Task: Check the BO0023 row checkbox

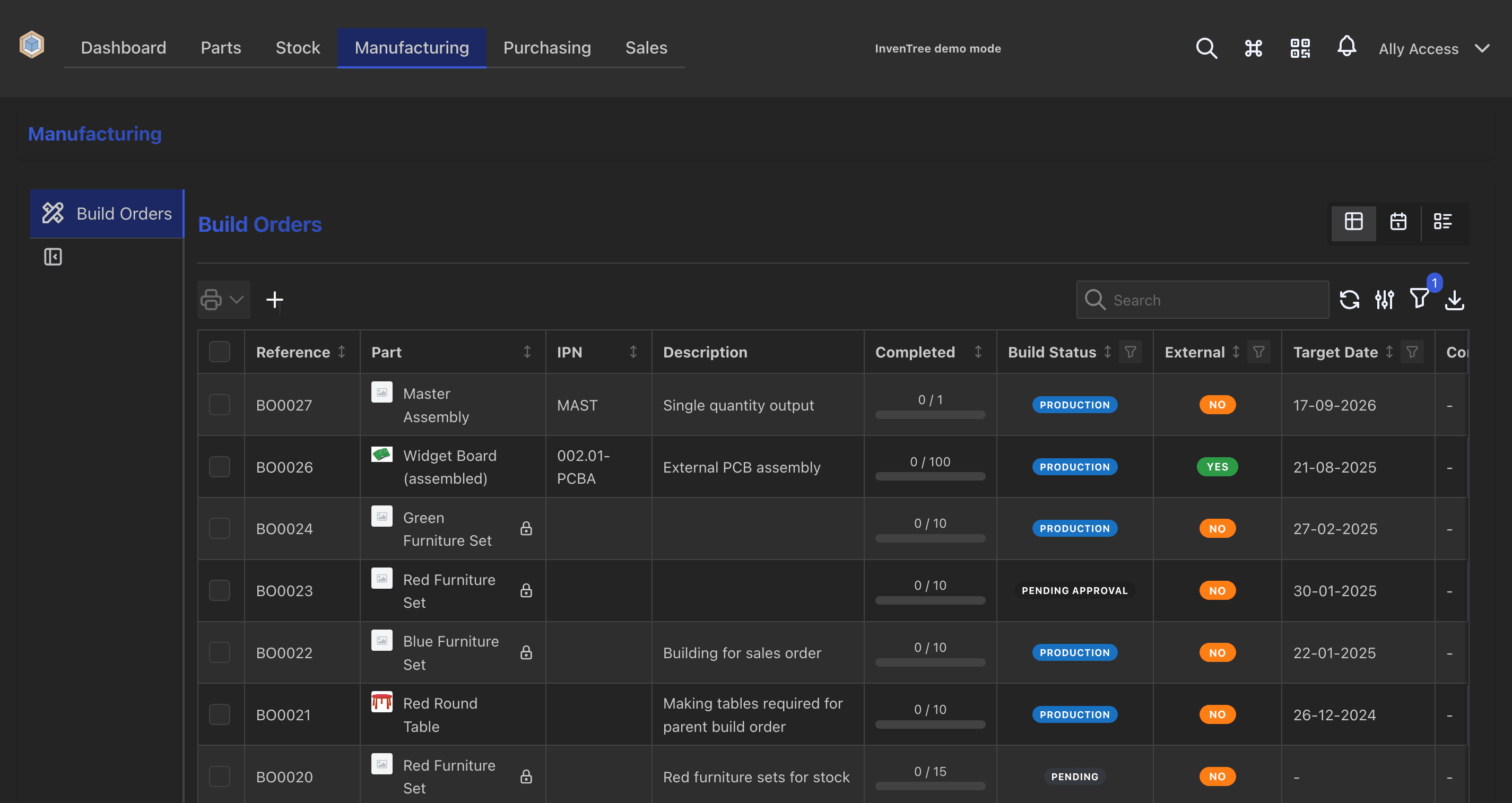Action: pyautogui.click(x=220, y=590)
